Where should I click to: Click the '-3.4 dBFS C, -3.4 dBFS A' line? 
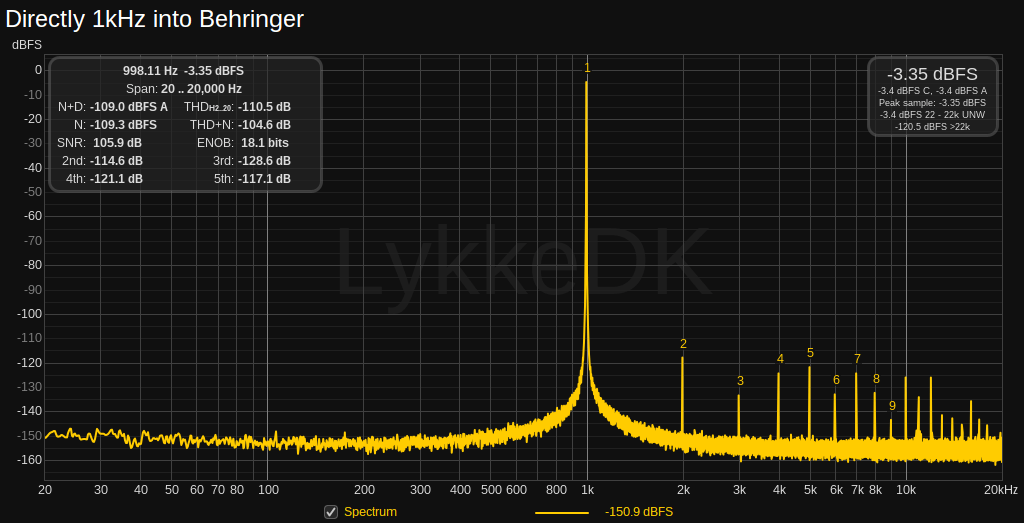[932, 91]
